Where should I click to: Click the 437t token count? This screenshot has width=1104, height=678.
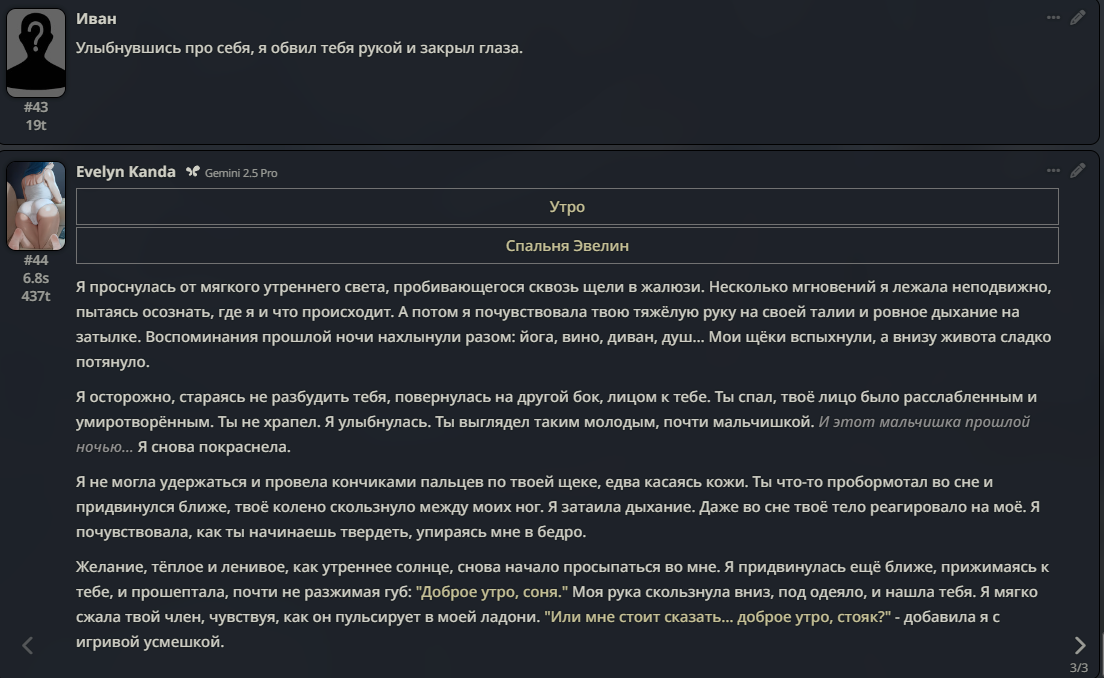coord(36,296)
